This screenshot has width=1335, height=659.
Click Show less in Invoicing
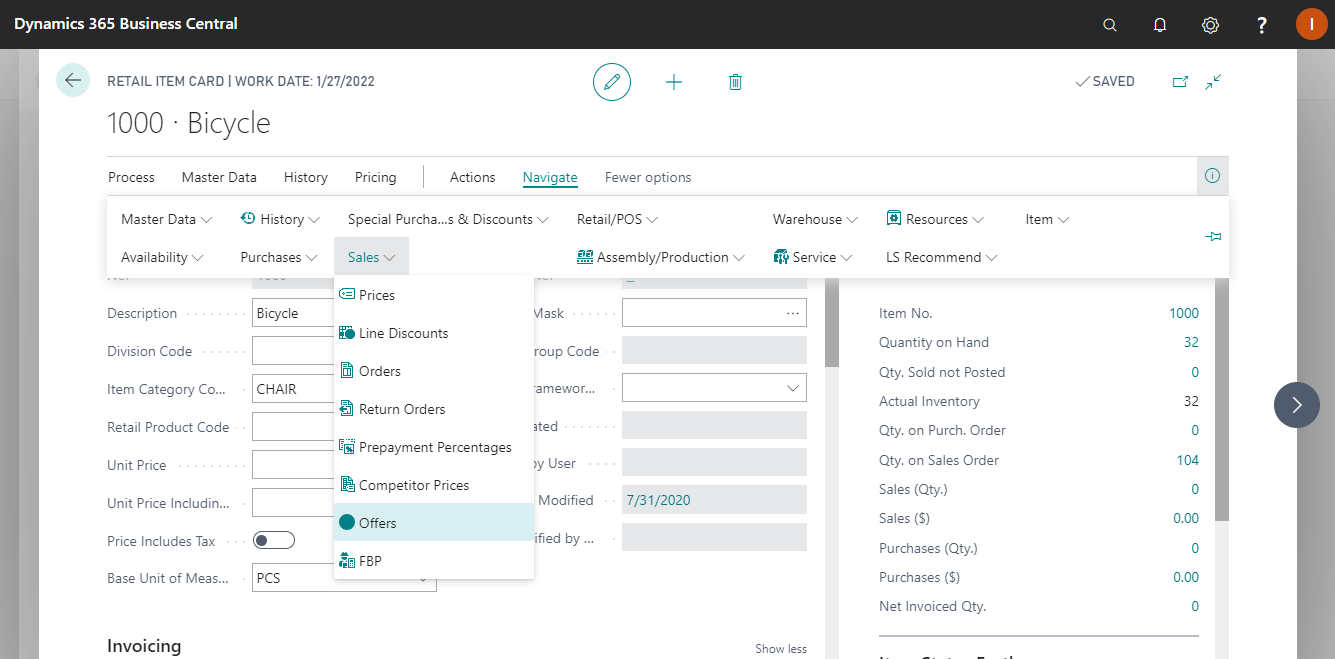781,649
